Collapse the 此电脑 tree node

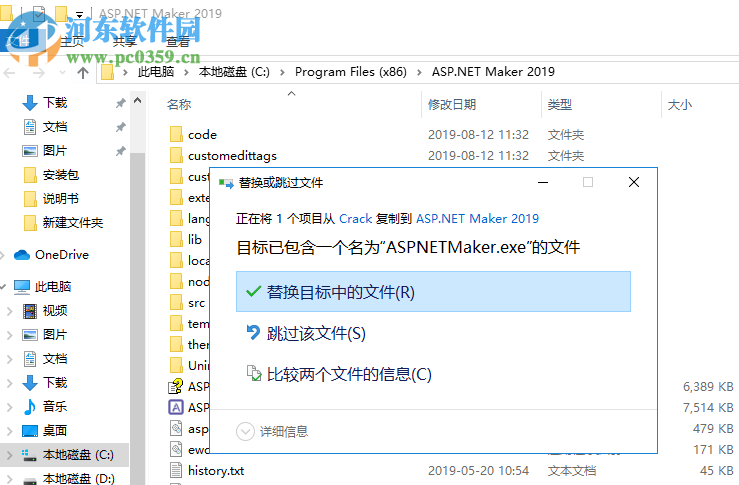pyautogui.click(x=4, y=286)
